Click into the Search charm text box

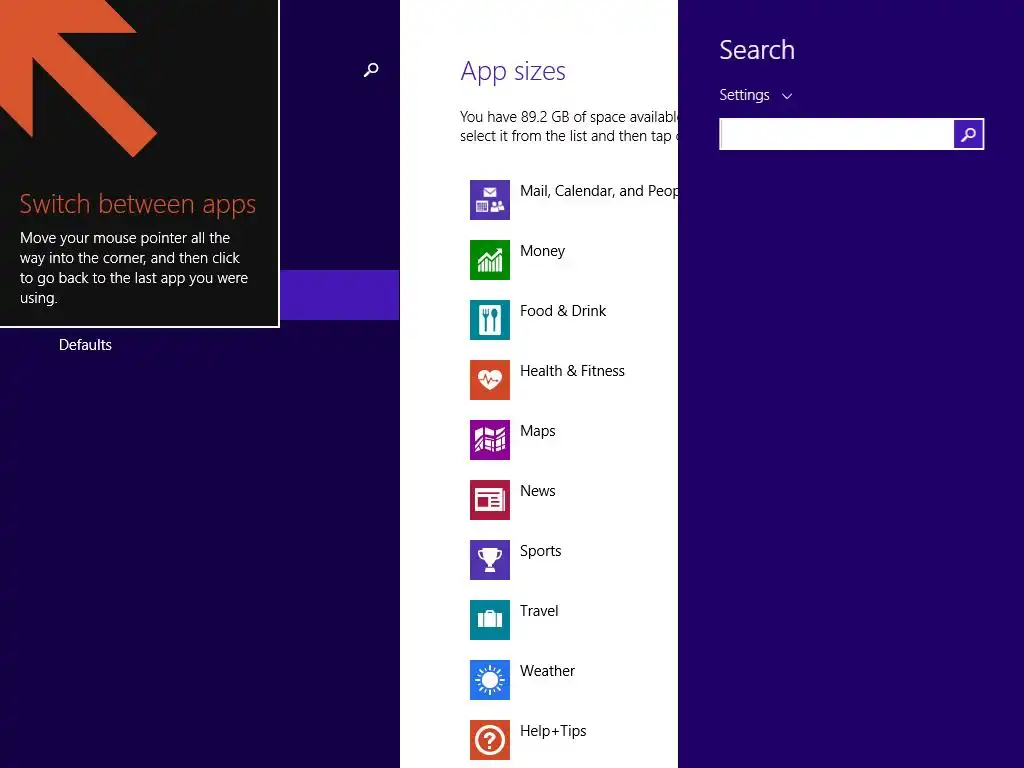pyautogui.click(x=837, y=135)
